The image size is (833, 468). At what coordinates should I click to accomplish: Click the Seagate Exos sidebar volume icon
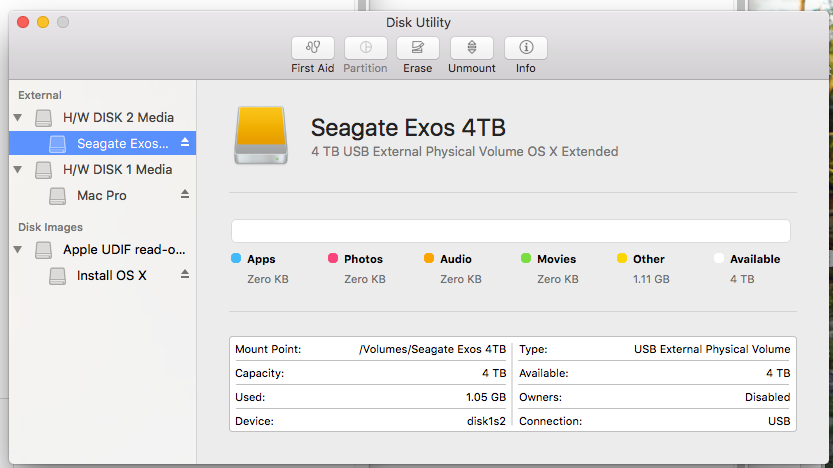(57, 143)
